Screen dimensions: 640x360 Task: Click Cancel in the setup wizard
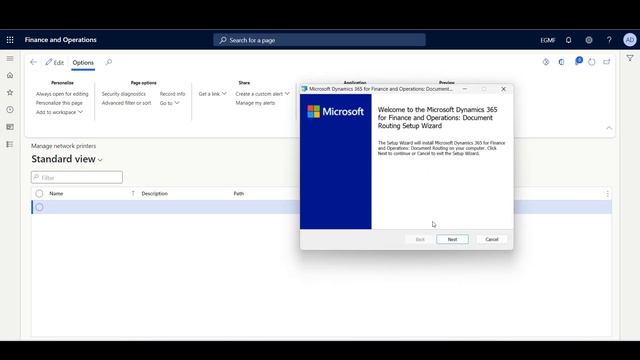(x=492, y=239)
